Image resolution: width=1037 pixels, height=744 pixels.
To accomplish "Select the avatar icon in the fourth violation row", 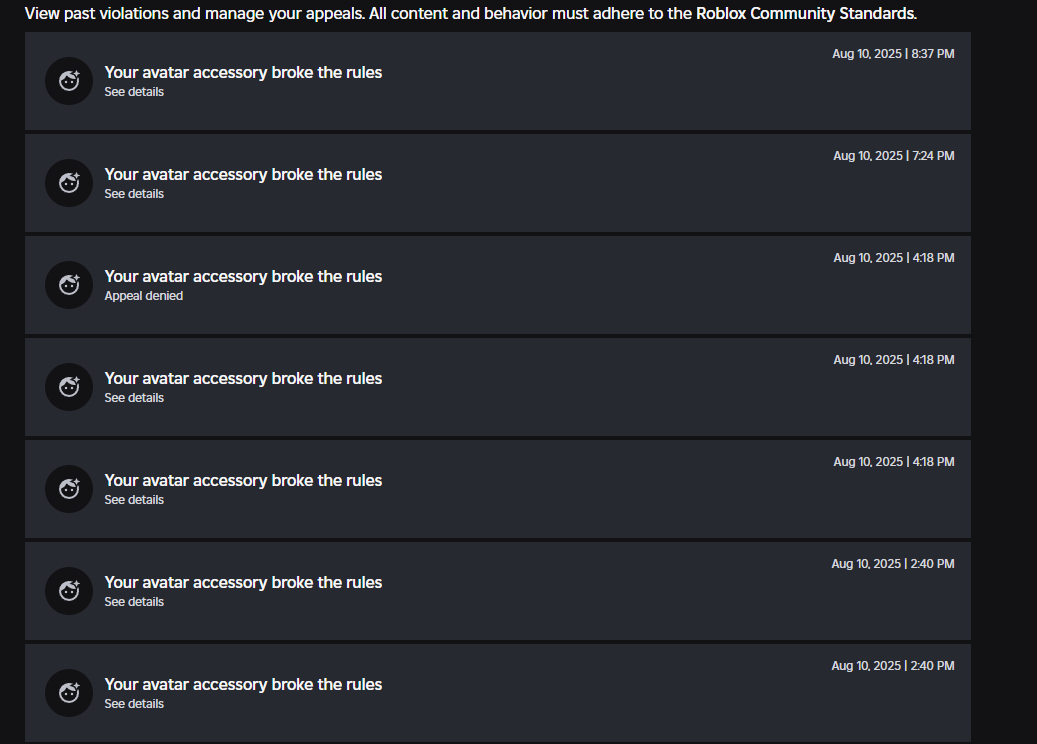I will click(x=69, y=387).
